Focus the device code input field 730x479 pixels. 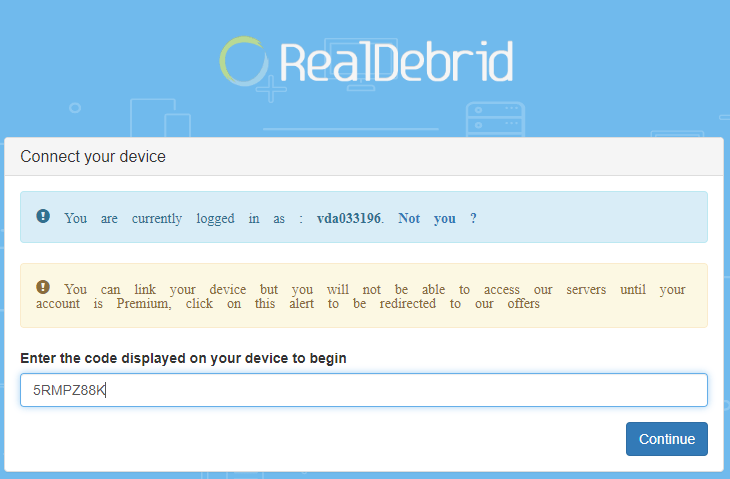364,390
